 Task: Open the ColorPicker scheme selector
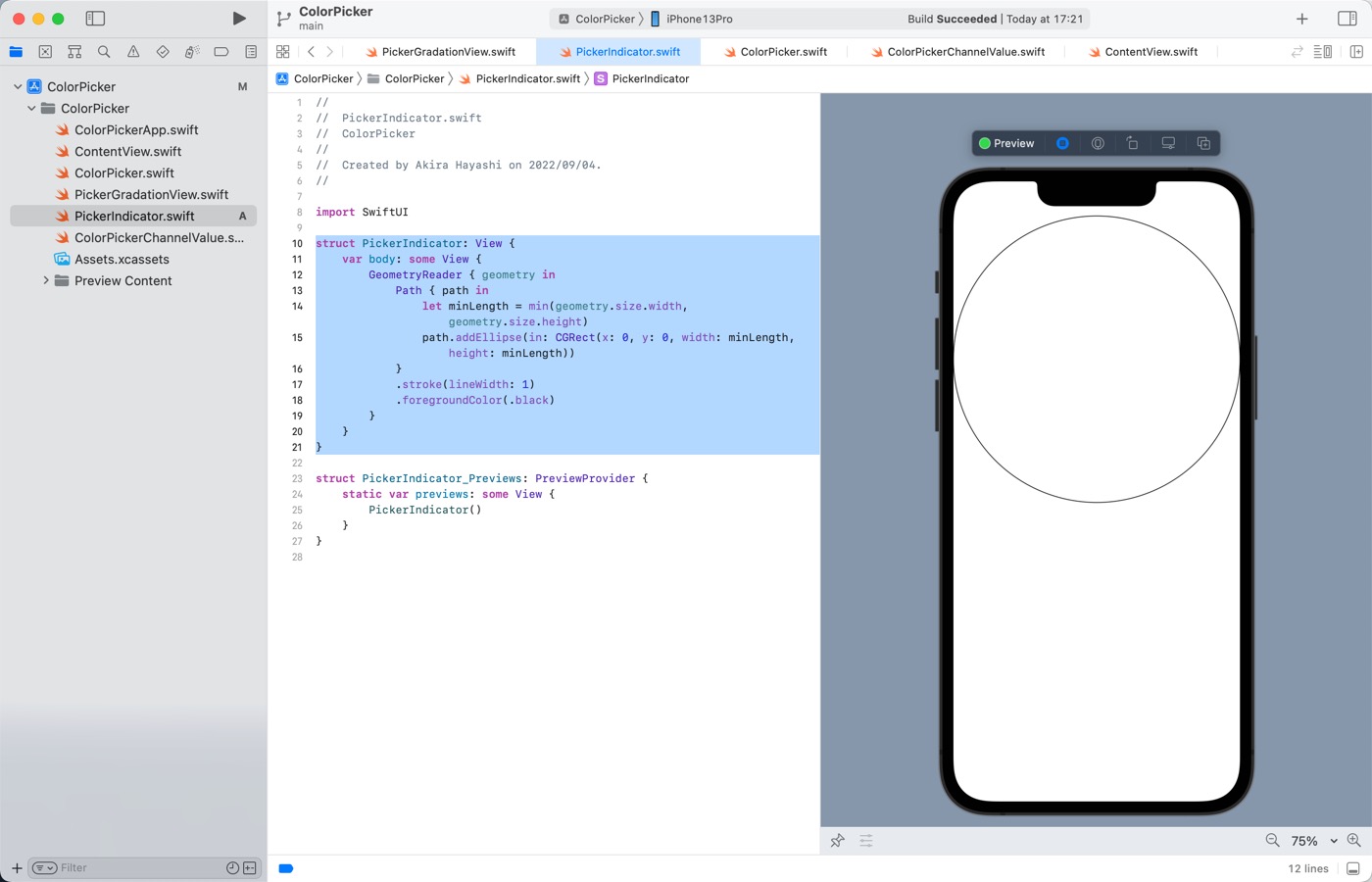(x=597, y=19)
